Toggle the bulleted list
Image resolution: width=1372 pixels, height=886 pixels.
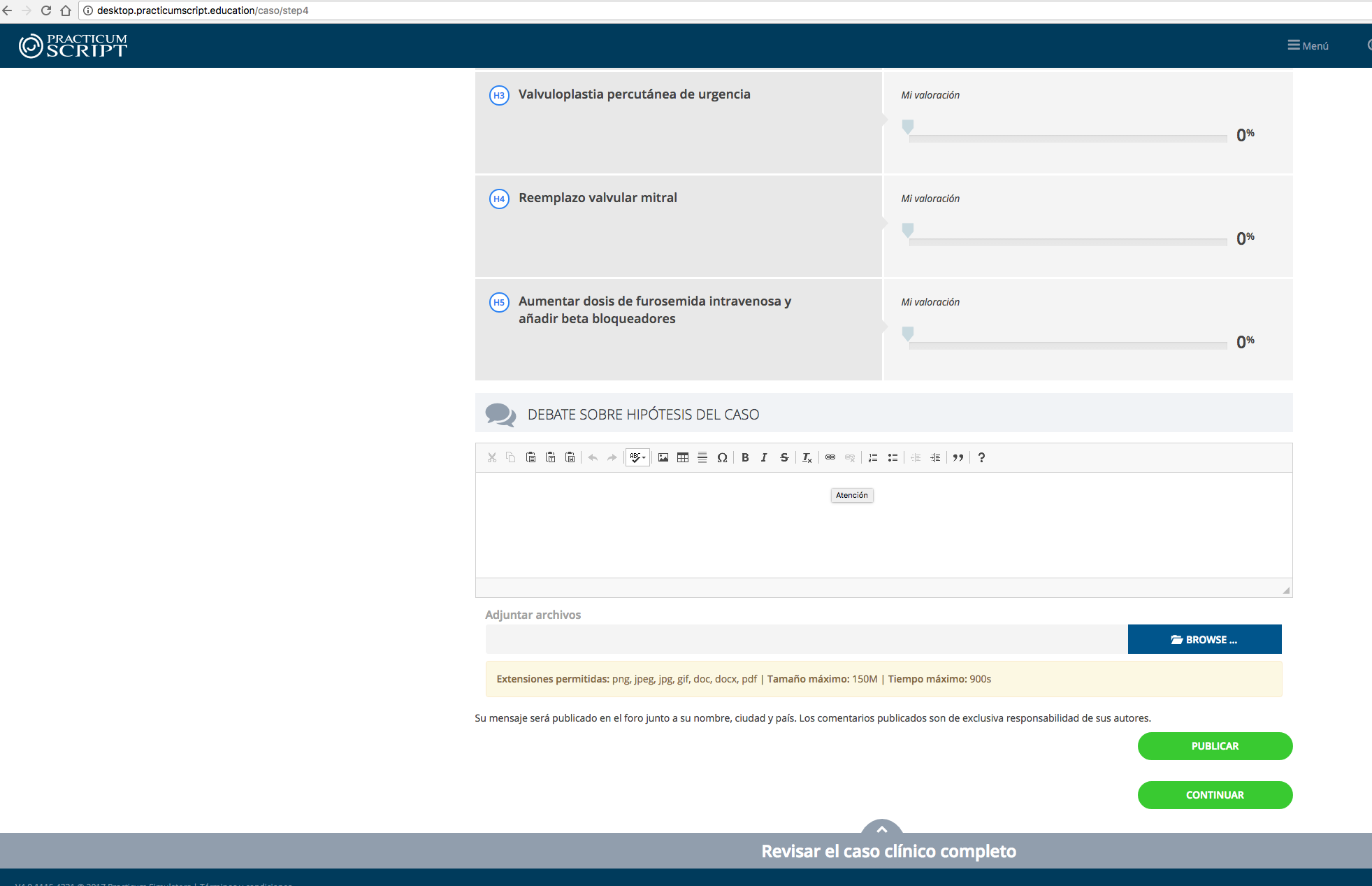point(893,457)
